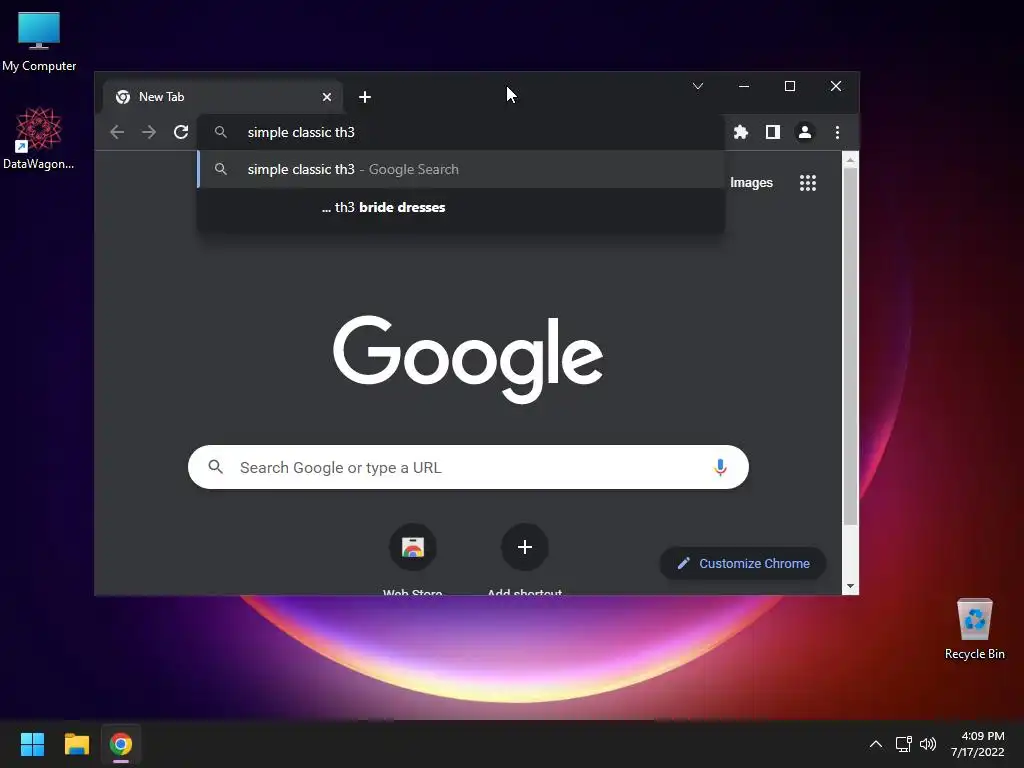The height and width of the screenshot is (768, 1024).
Task: Reload the current page
Action: (x=181, y=133)
